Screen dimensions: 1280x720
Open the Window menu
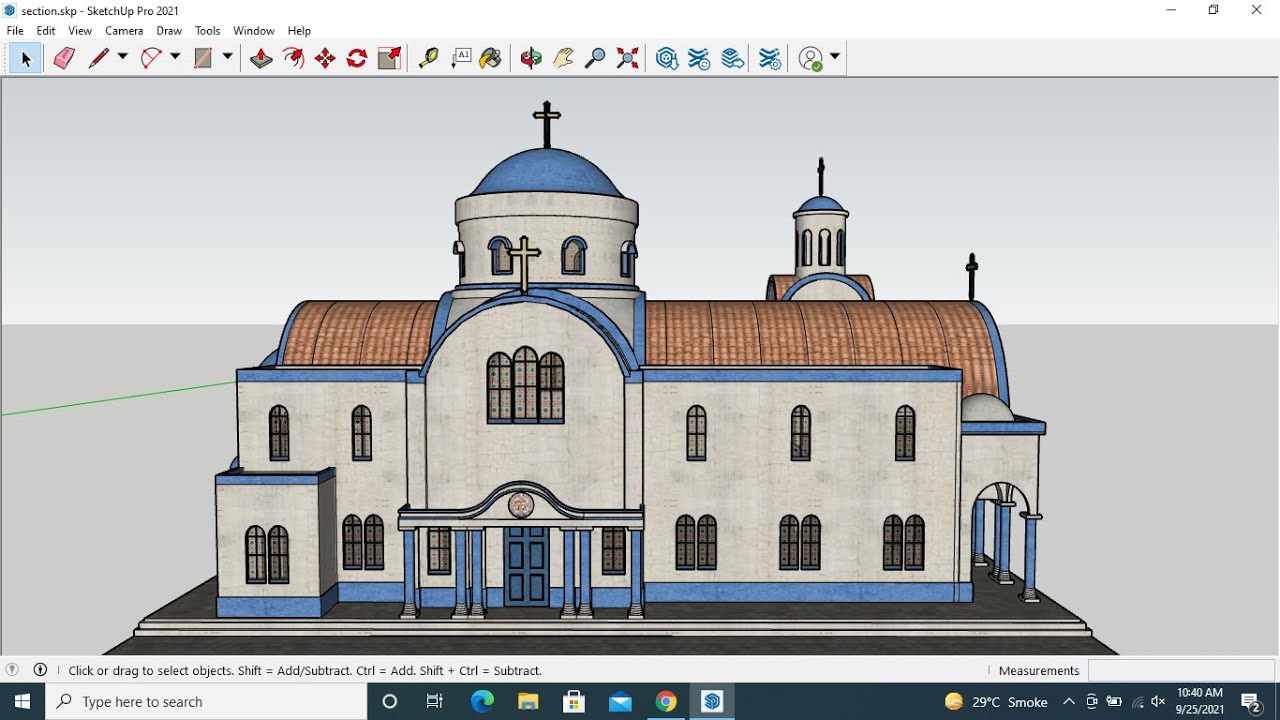coord(253,31)
